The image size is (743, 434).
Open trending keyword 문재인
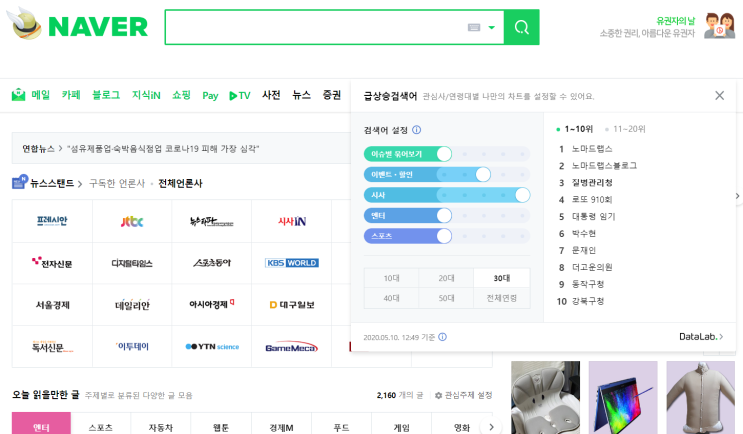[x=584, y=250]
